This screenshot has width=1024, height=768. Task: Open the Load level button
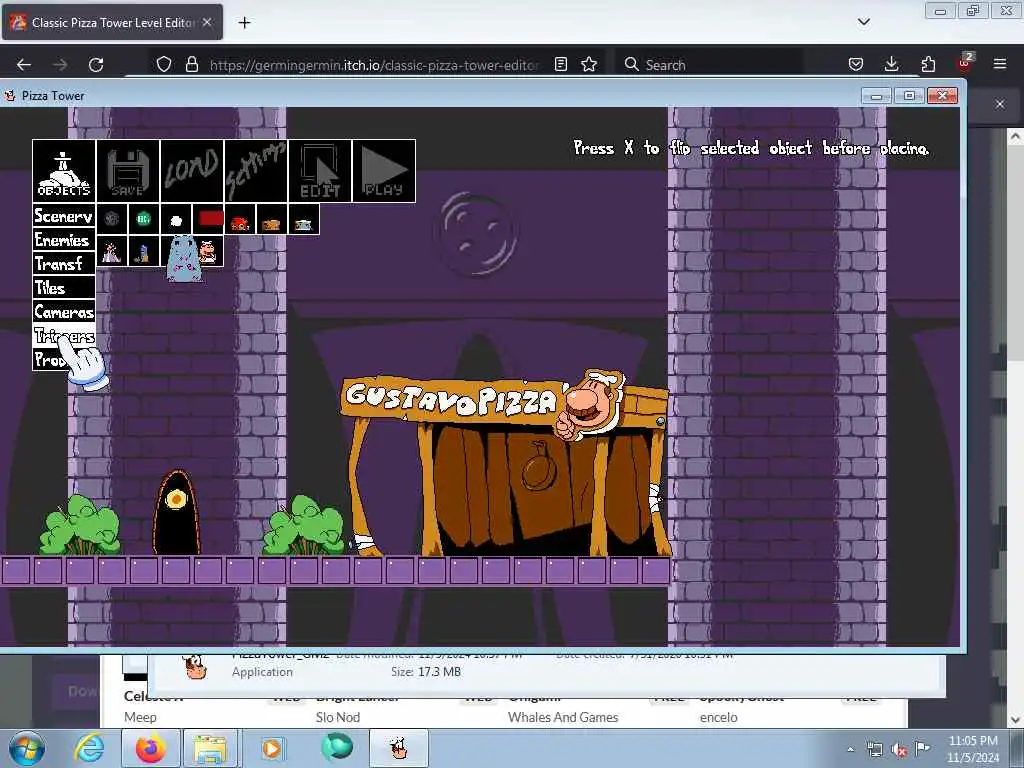pos(192,170)
